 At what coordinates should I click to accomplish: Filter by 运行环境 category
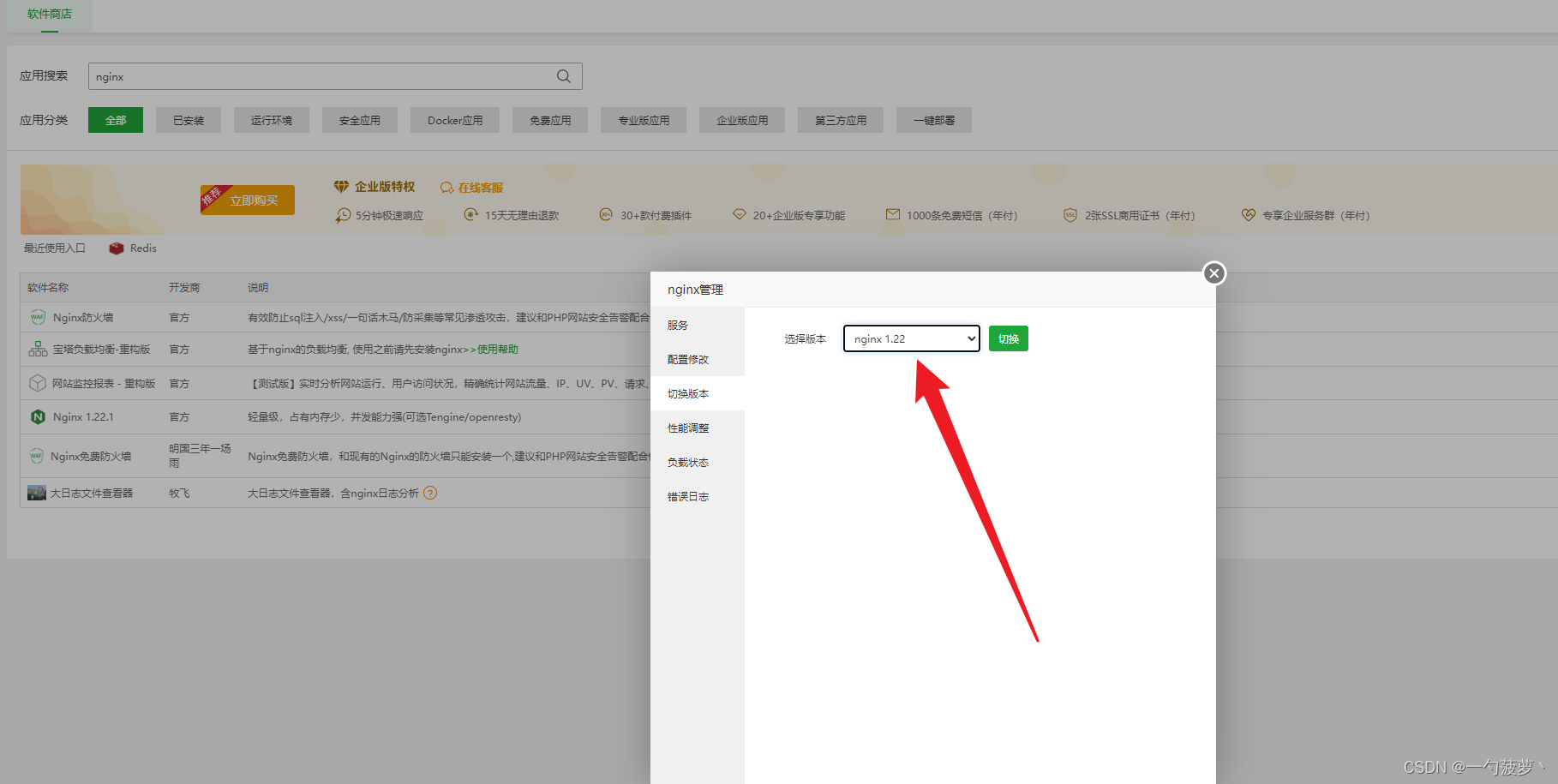272,120
